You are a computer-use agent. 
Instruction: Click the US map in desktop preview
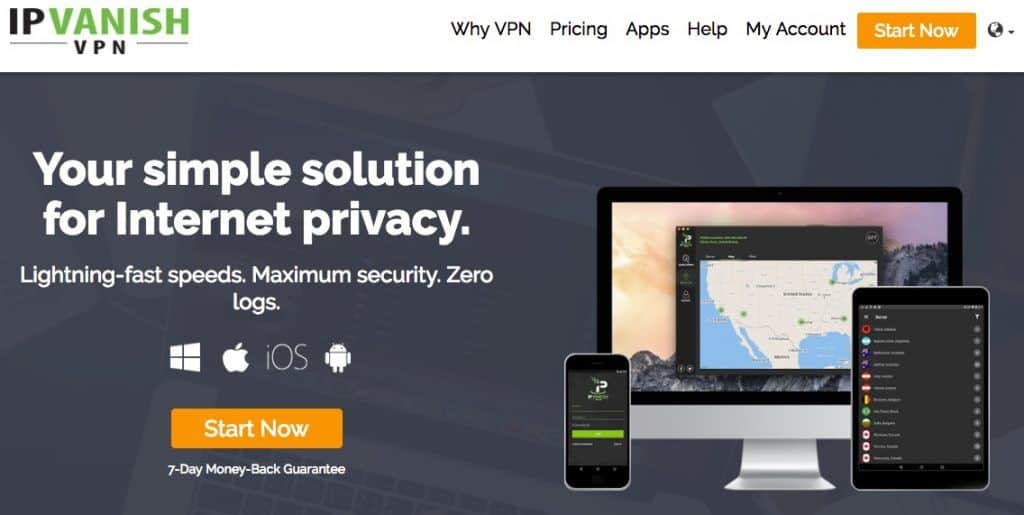pyautogui.click(x=788, y=315)
